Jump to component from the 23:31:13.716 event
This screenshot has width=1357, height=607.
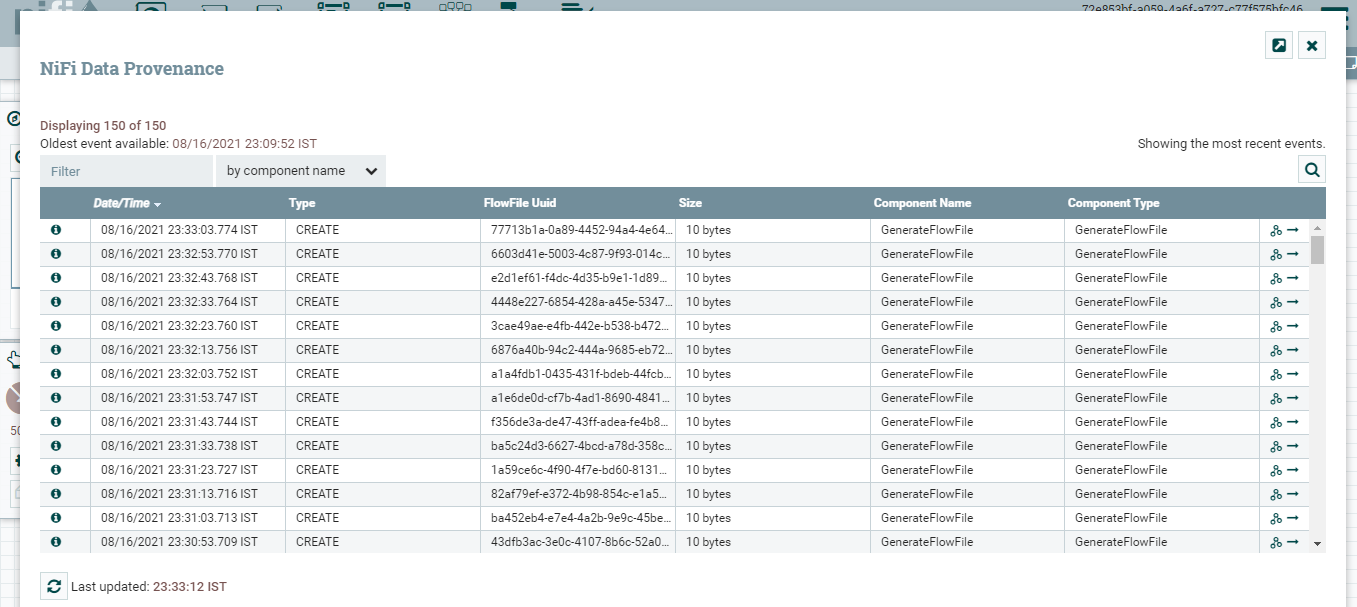click(x=1293, y=493)
